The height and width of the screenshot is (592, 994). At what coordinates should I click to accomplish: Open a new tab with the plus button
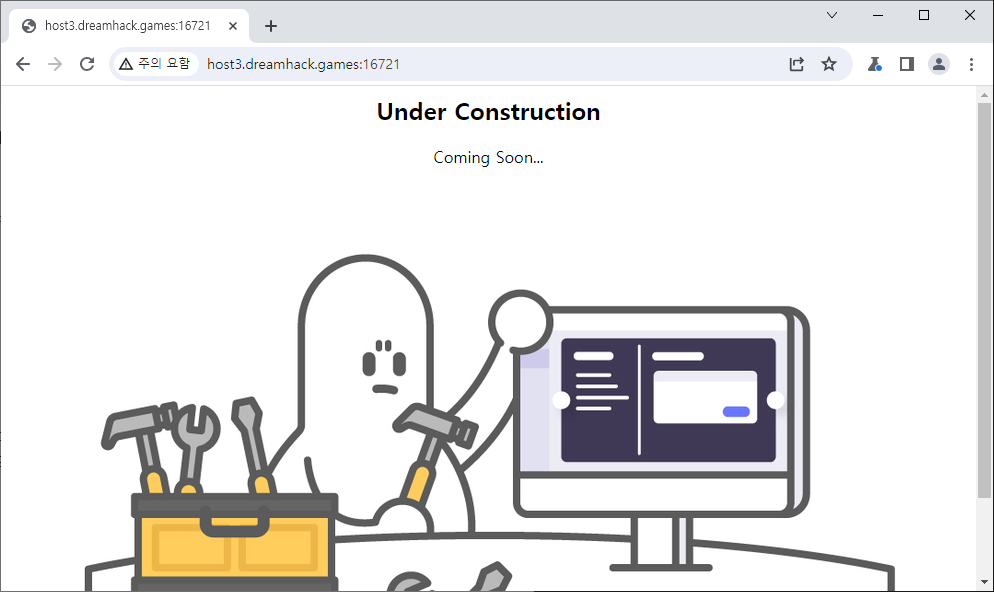click(271, 26)
